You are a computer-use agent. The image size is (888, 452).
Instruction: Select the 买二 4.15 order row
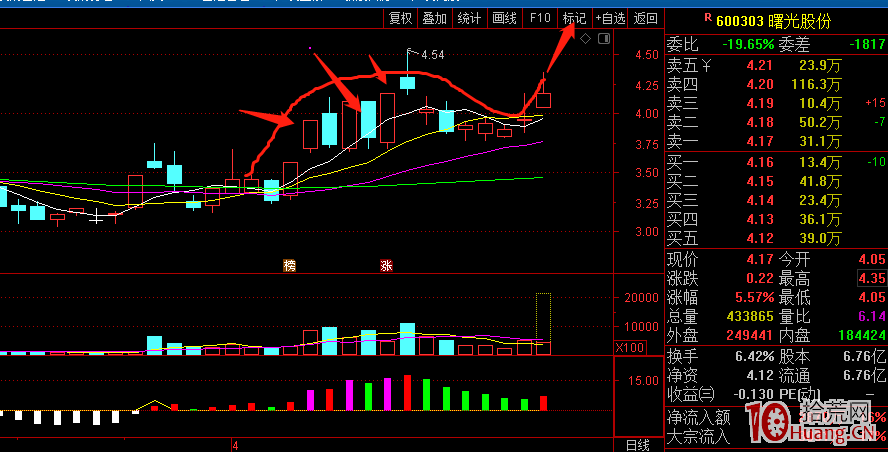click(x=776, y=182)
